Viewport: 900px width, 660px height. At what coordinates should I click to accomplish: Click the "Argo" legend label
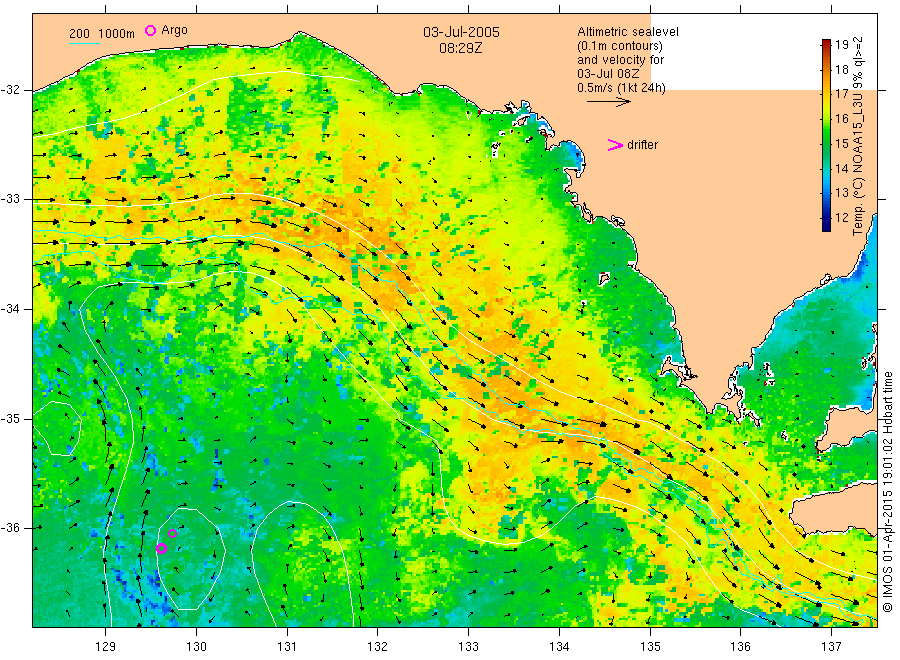point(174,30)
